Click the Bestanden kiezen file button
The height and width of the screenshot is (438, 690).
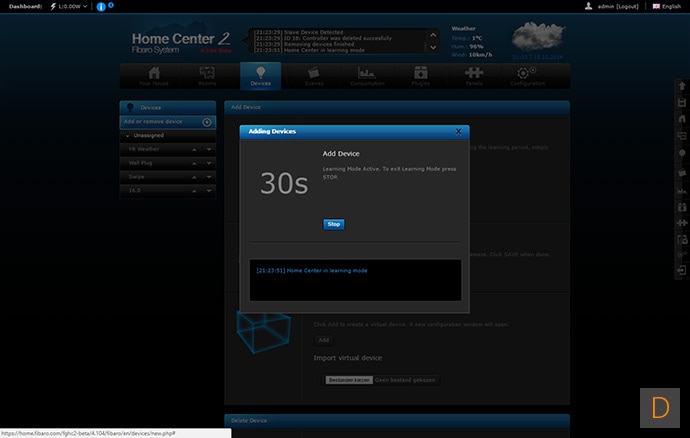pos(349,380)
